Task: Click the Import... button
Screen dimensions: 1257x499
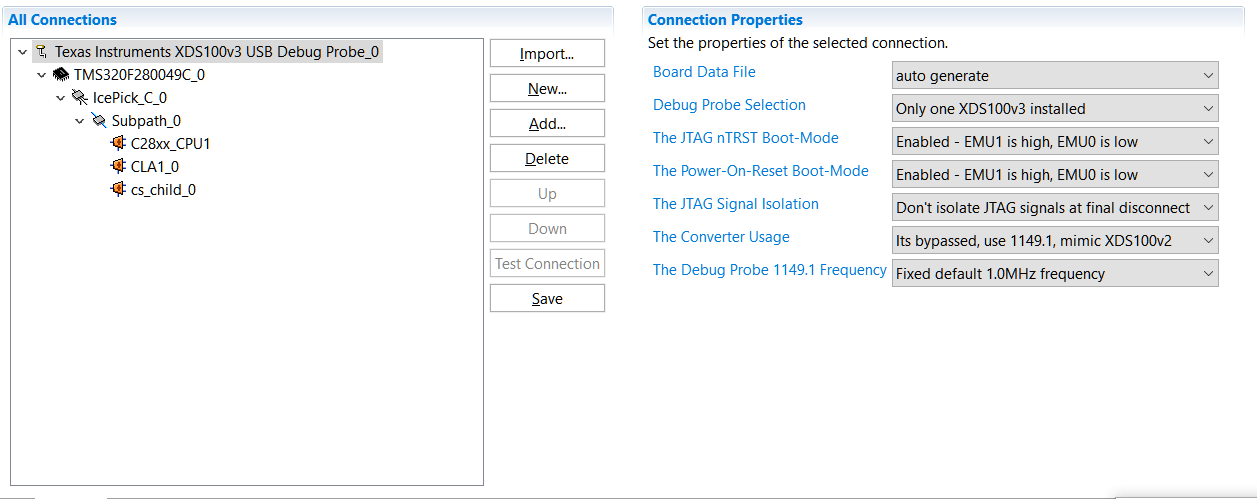Action: pyautogui.click(x=547, y=54)
